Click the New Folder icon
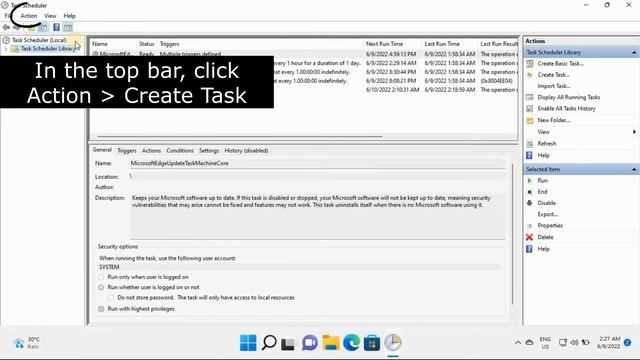Image resolution: width=640 pixels, height=360 pixels. (x=530, y=120)
